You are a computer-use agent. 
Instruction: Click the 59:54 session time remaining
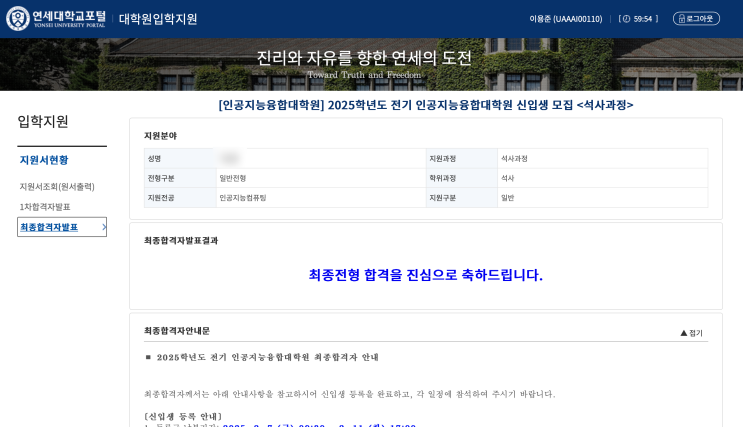point(643,19)
